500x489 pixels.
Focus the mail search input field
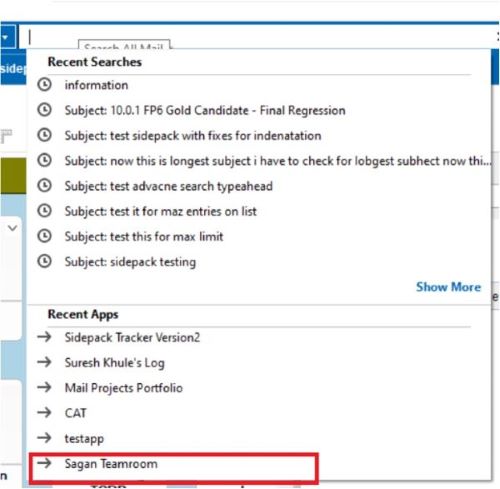tap(257, 37)
